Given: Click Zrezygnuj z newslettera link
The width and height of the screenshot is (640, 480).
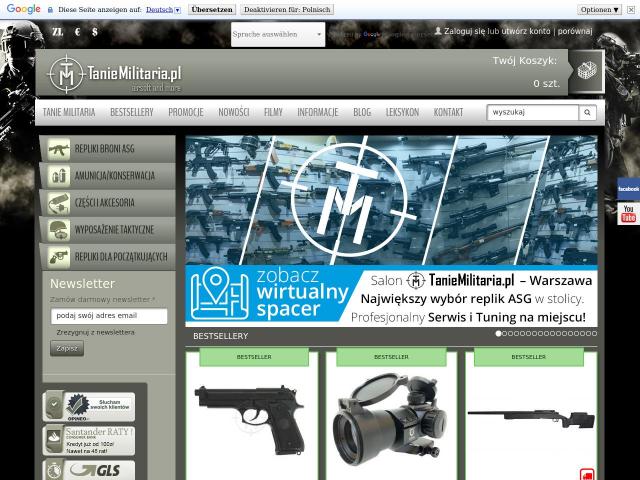Looking at the screenshot, I should (96, 332).
